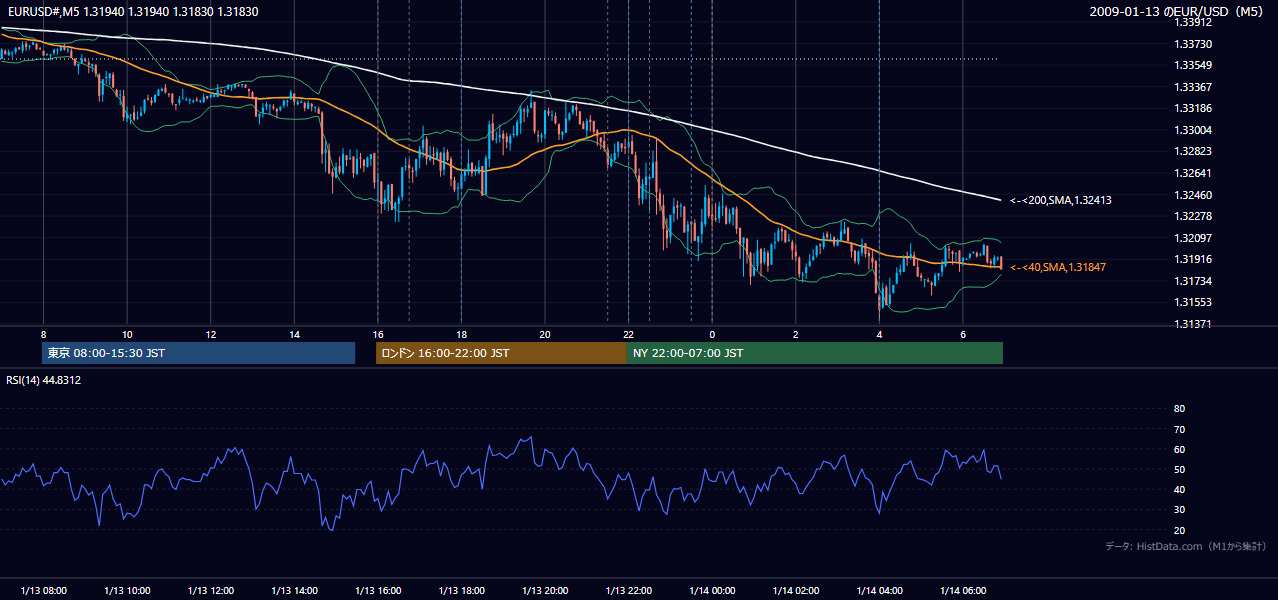1278x600 pixels.
Task: Click the 1/13 10:00 time axis label
Action: tap(127, 591)
